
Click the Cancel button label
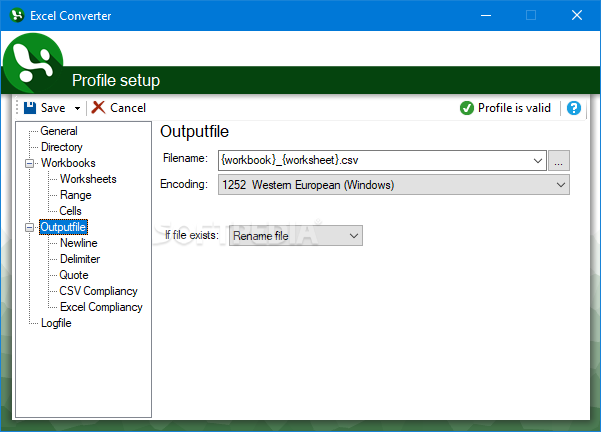tap(128, 108)
